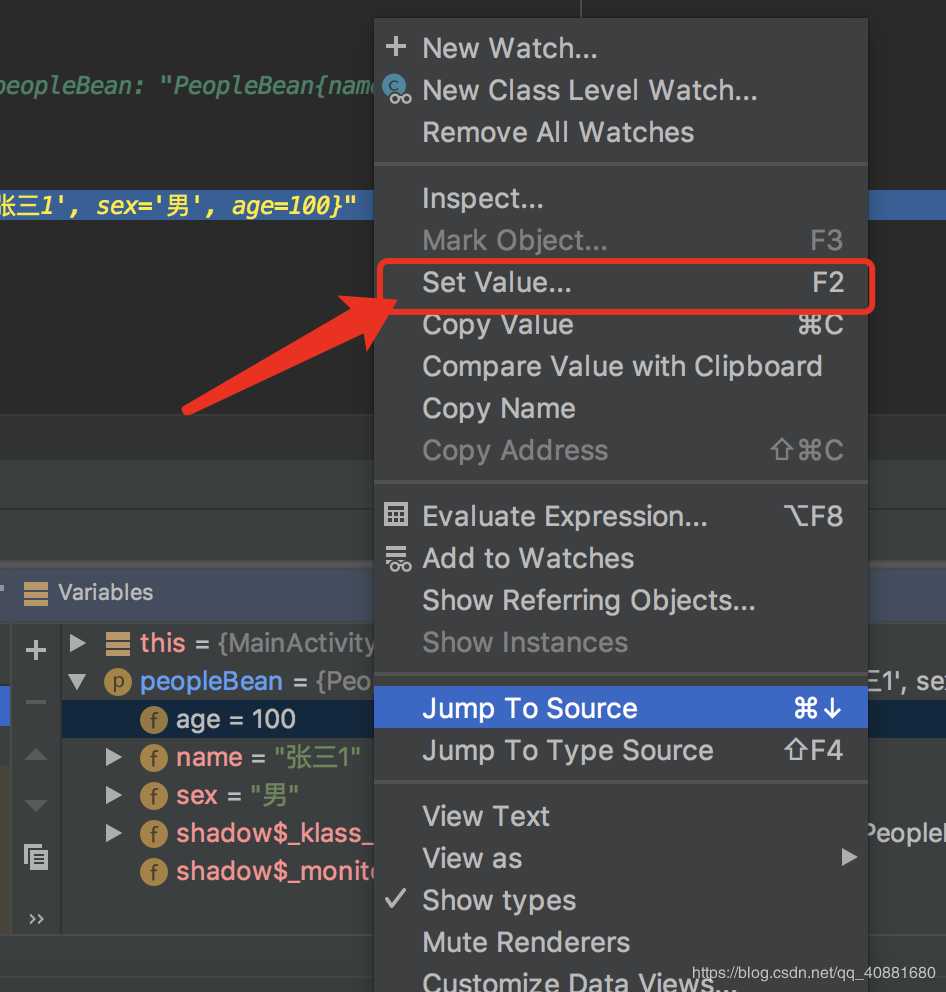Click the field icon next to shadow$_monitor
This screenshot has height=992, width=946.
coord(154,872)
